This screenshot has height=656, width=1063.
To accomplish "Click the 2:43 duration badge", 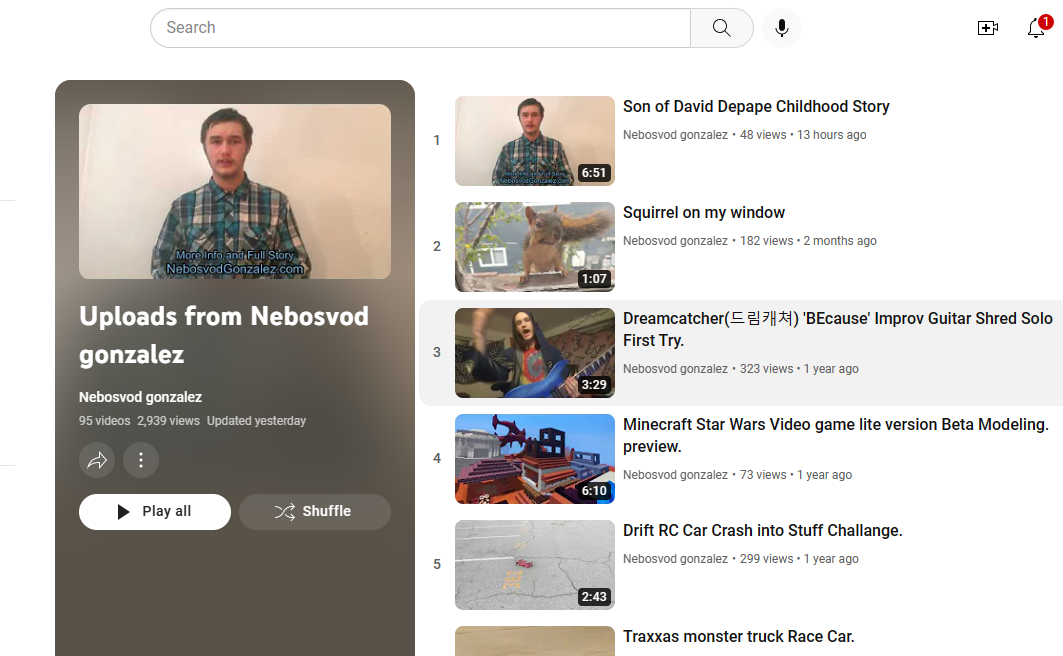I will 594,596.
